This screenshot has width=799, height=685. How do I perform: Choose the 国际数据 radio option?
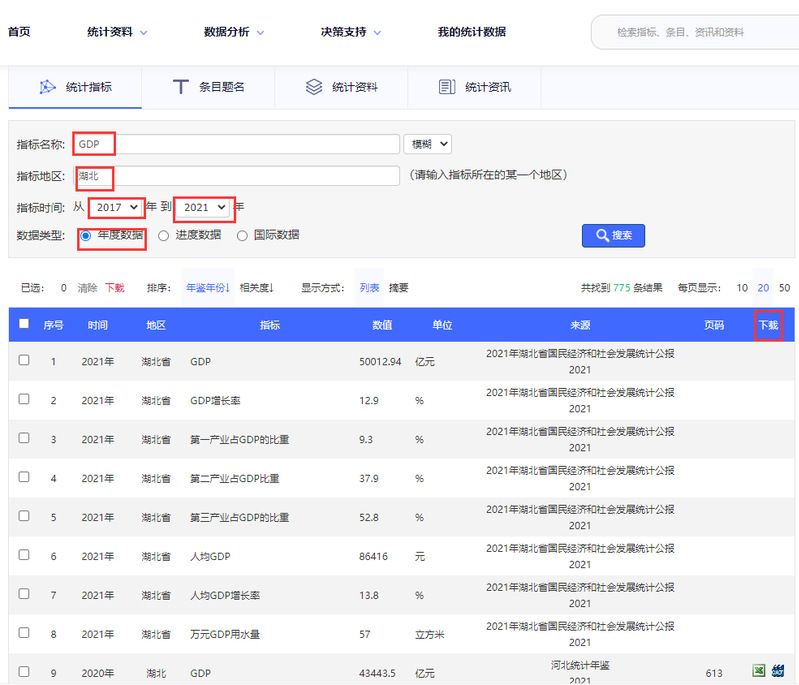(x=242, y=235)
